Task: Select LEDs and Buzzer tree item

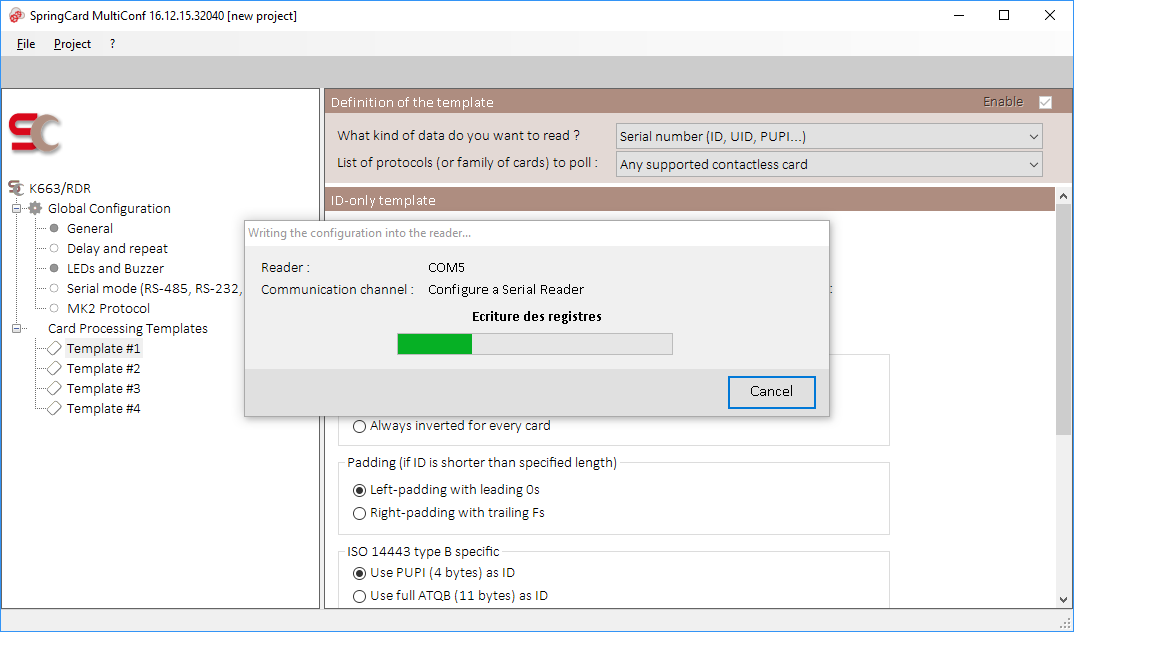Action: point(115,268)
